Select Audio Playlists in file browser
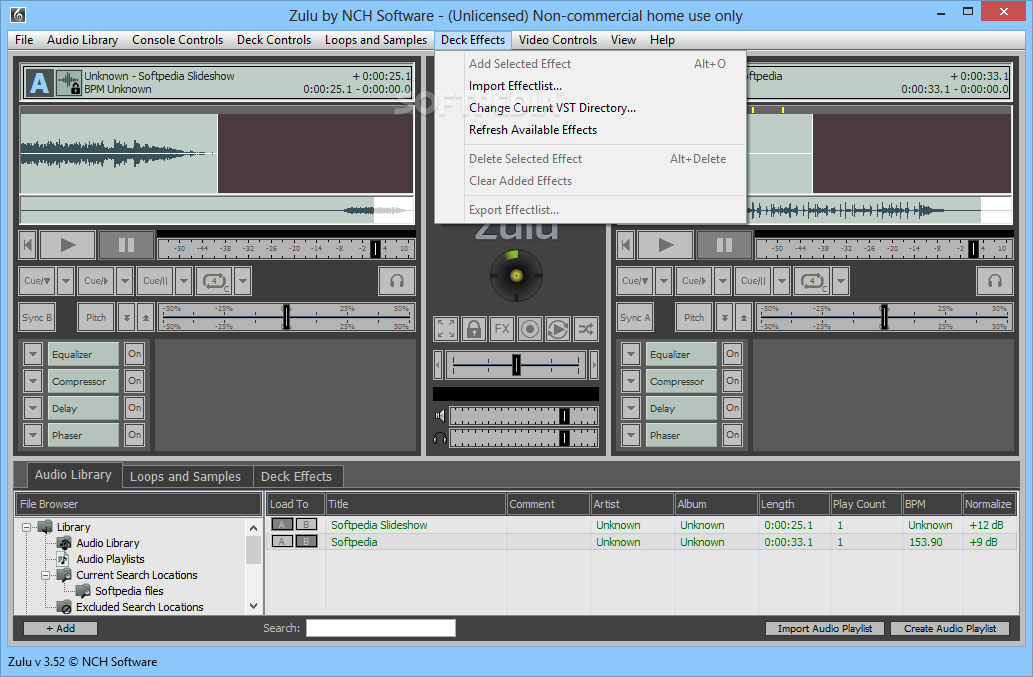Viewport: 1033px width, 677px height. [110, 559]
